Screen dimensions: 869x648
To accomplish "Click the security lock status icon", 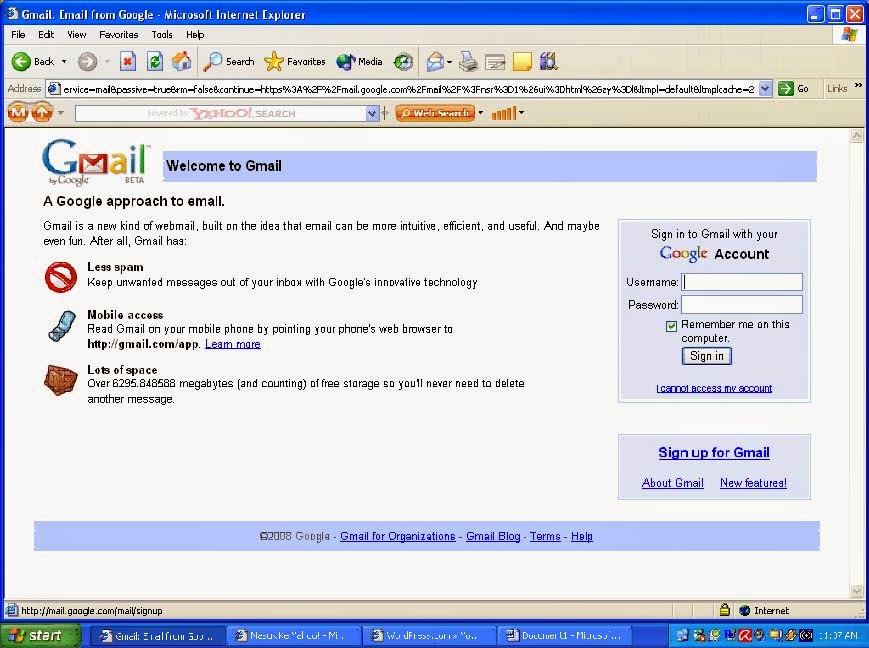I will pyautogui.click(x=724, y=610).
